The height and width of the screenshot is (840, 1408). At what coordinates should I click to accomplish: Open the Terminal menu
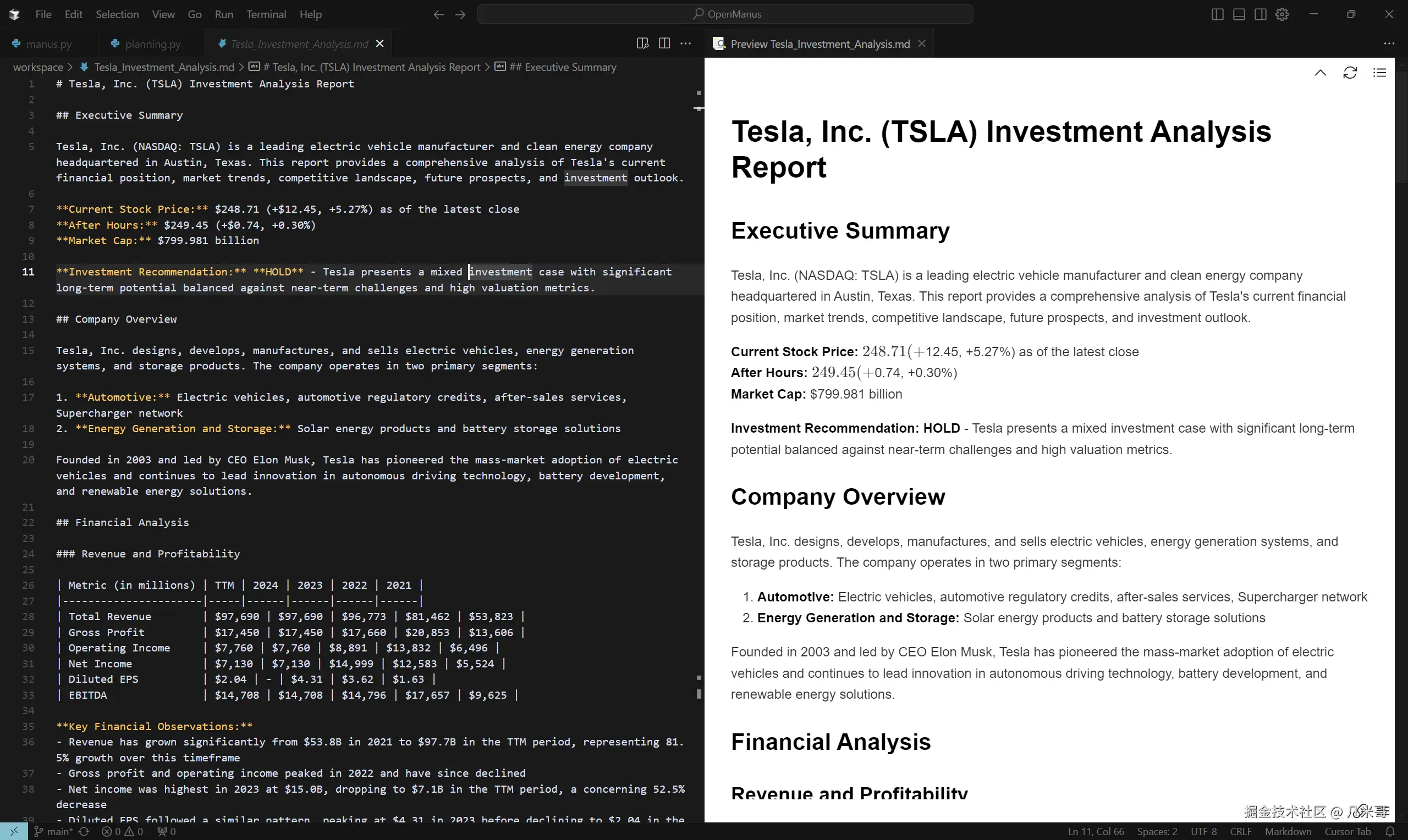(x=266, y=14)
